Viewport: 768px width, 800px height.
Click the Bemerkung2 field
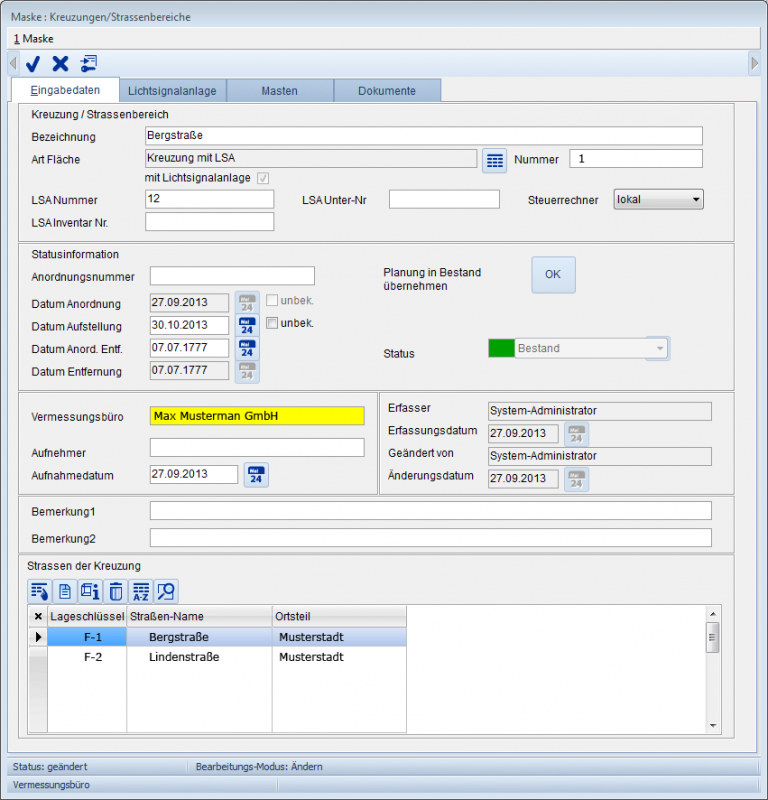(431, 538)
